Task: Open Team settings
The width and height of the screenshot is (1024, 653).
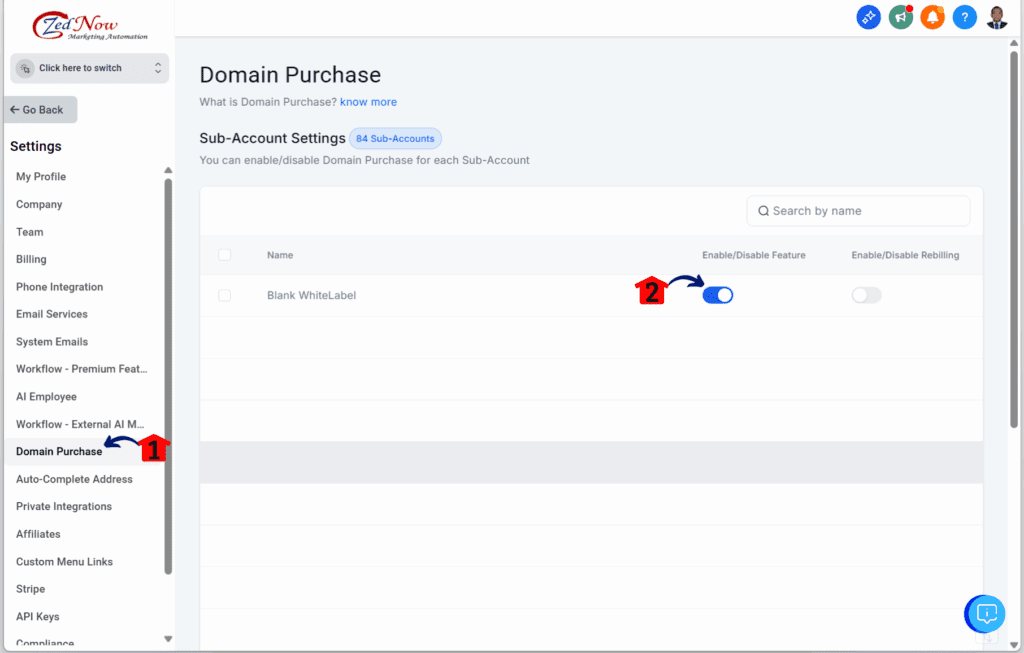Action: (29, 232)
